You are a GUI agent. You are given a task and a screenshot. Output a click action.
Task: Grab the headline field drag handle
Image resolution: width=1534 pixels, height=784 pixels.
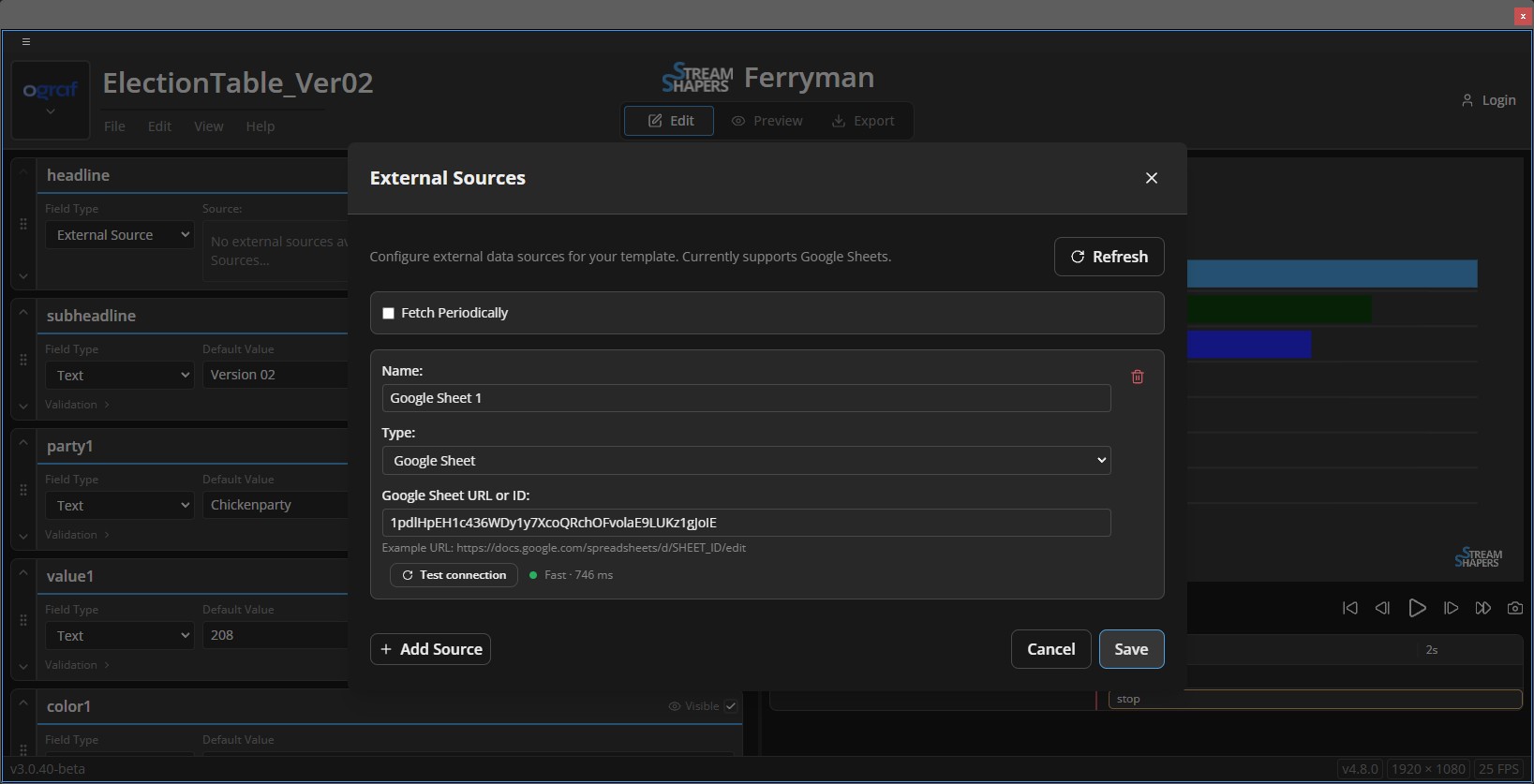click(x=23, y=225)
